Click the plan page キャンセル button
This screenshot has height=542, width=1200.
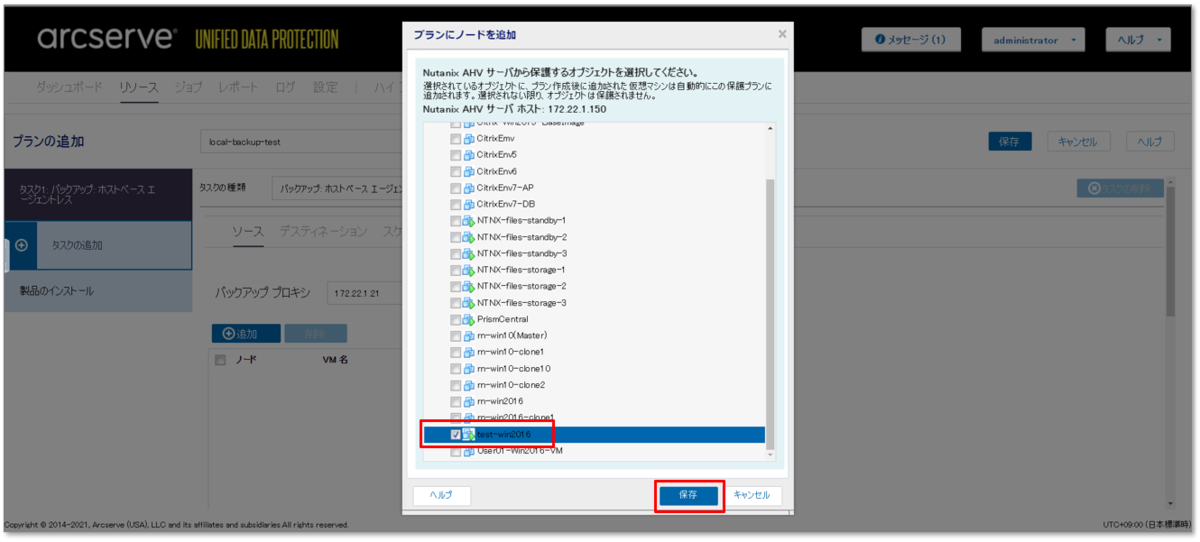(1078, 142)
